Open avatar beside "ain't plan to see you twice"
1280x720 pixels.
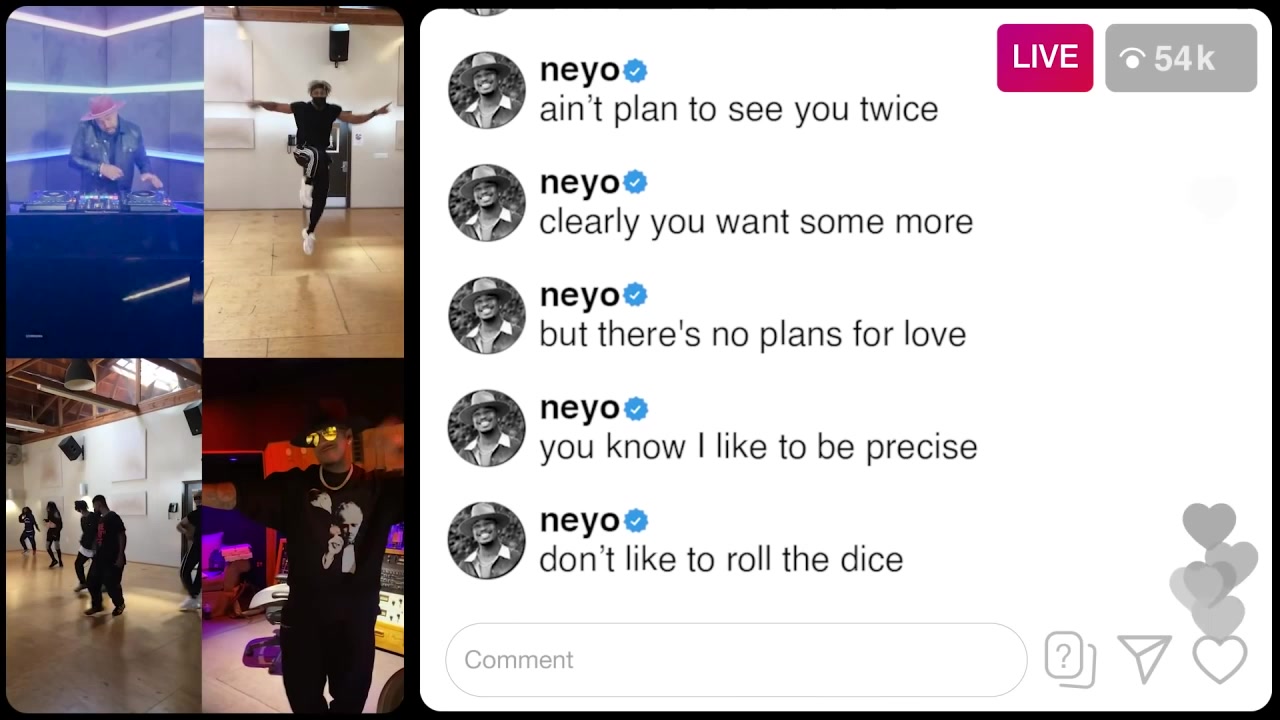point(487,90)
